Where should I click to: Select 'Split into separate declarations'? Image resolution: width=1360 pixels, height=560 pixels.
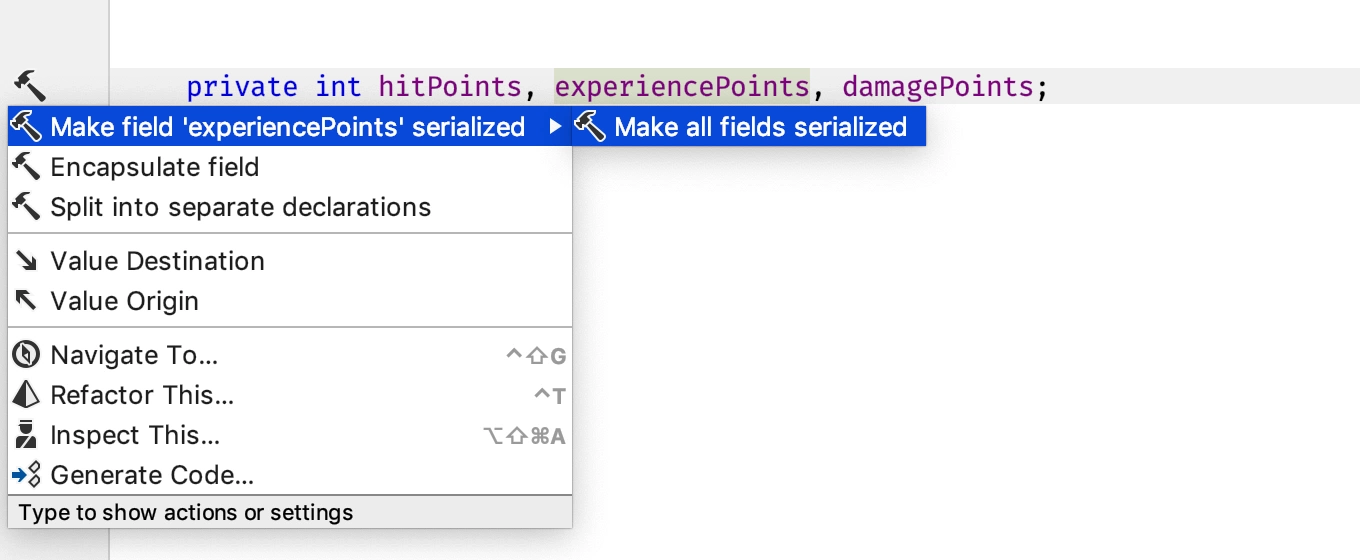pyautogui.click(x=290, y=207)
